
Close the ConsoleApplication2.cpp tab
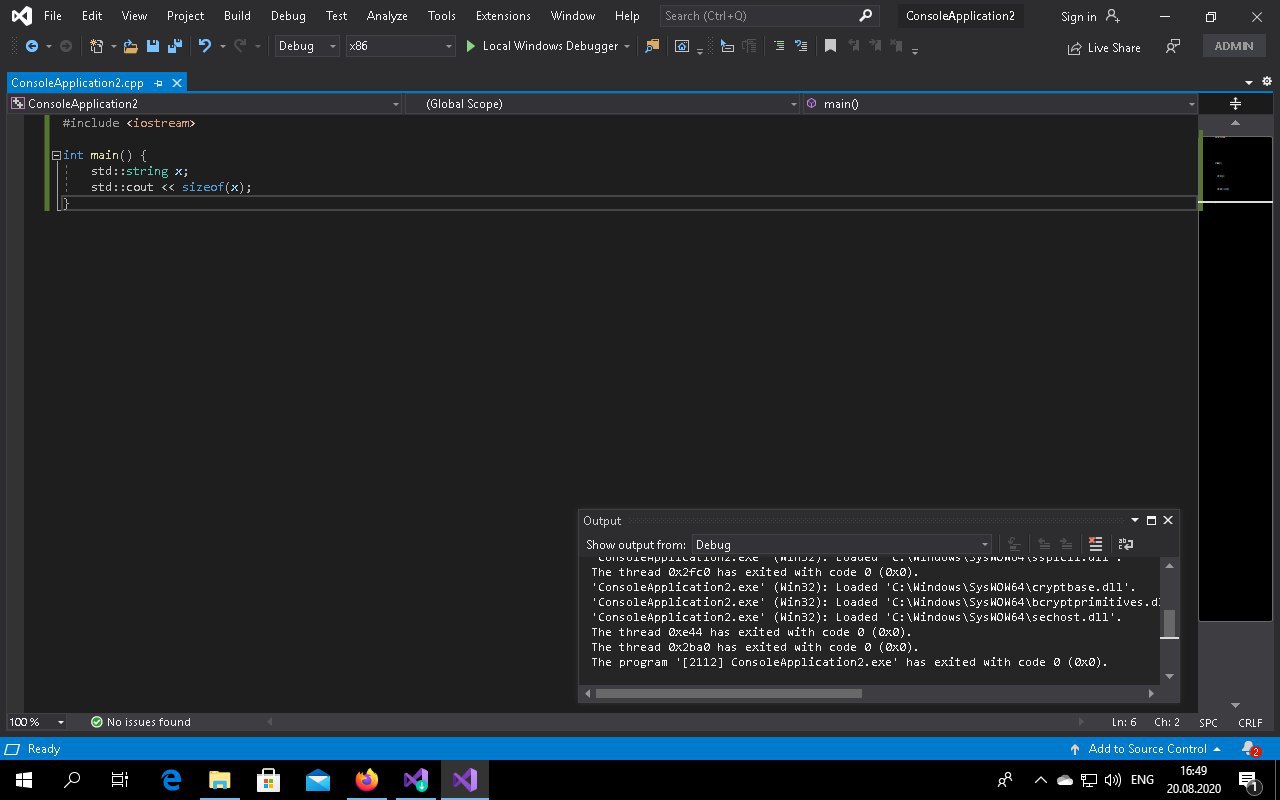tap(177, 83)
